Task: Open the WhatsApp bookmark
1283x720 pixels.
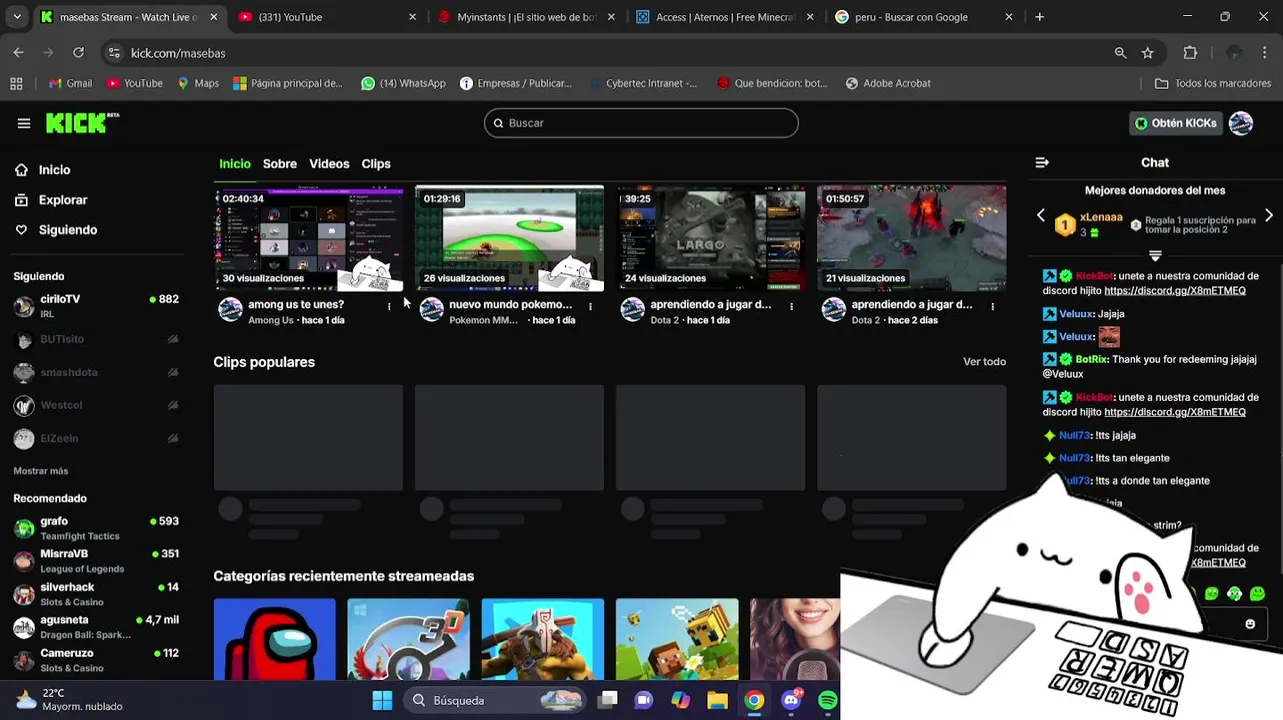Action: (x=403, y=83)
